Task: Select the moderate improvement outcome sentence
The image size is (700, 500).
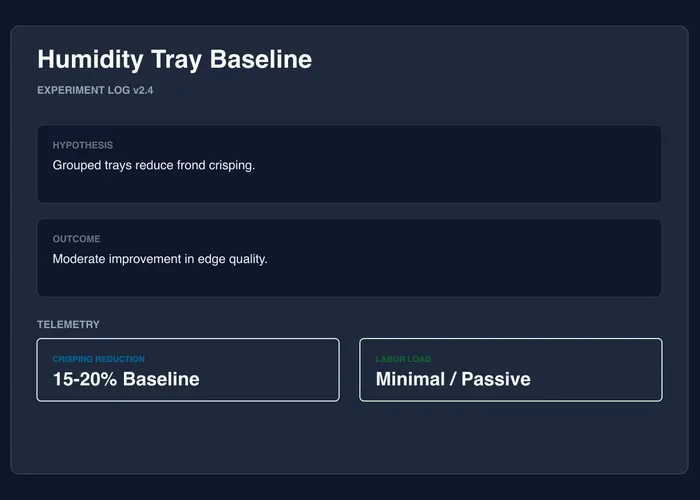Action: click(x=160, y=258)
